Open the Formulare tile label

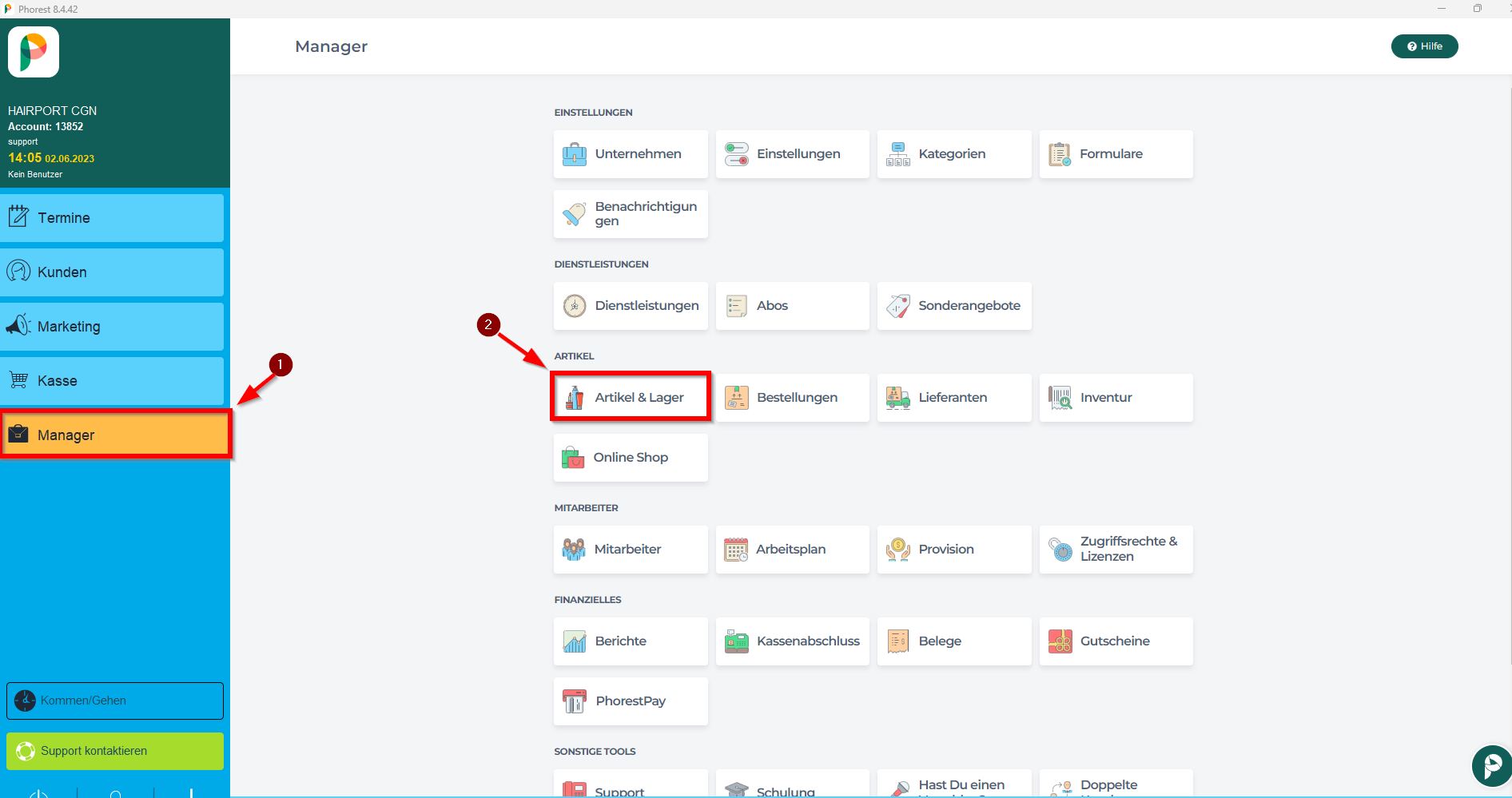tap(1111, 154)
